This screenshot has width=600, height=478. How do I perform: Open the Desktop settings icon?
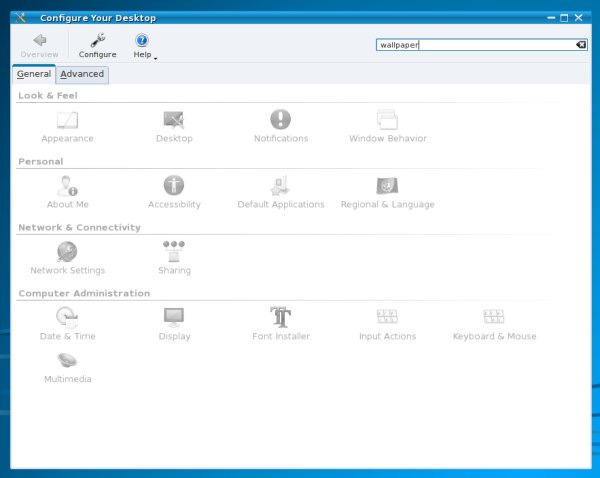pos(174,127)
